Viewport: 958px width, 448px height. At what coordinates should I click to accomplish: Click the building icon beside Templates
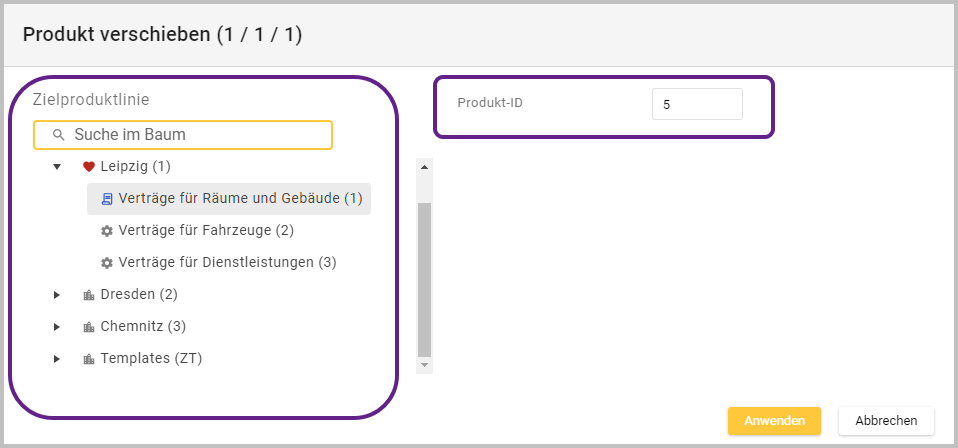pos(88,359)
